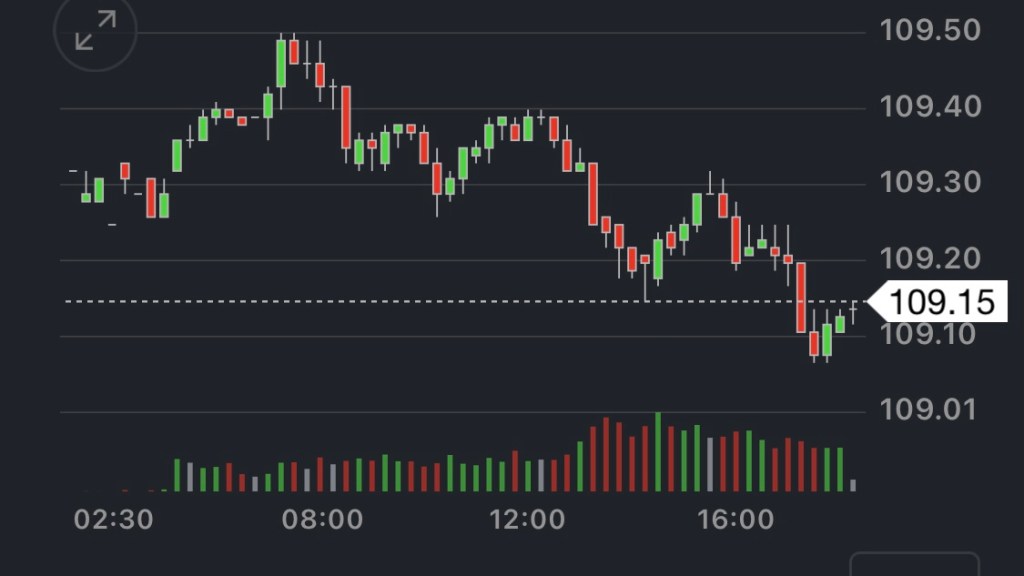
Task: Click the 02:30 time axis label
Action: click(x=114, y=520)
